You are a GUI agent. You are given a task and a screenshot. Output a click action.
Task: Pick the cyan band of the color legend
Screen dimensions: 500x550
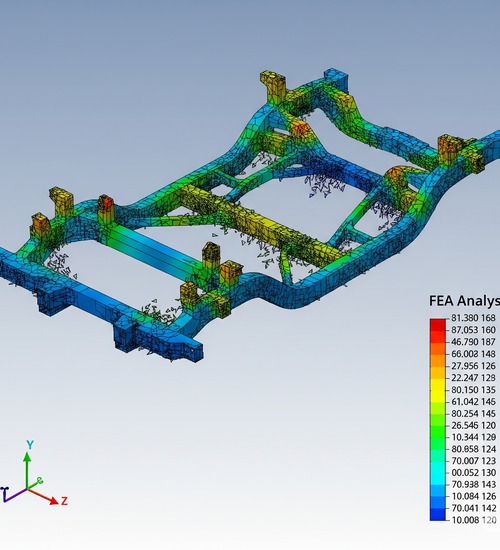coord(438,473)
